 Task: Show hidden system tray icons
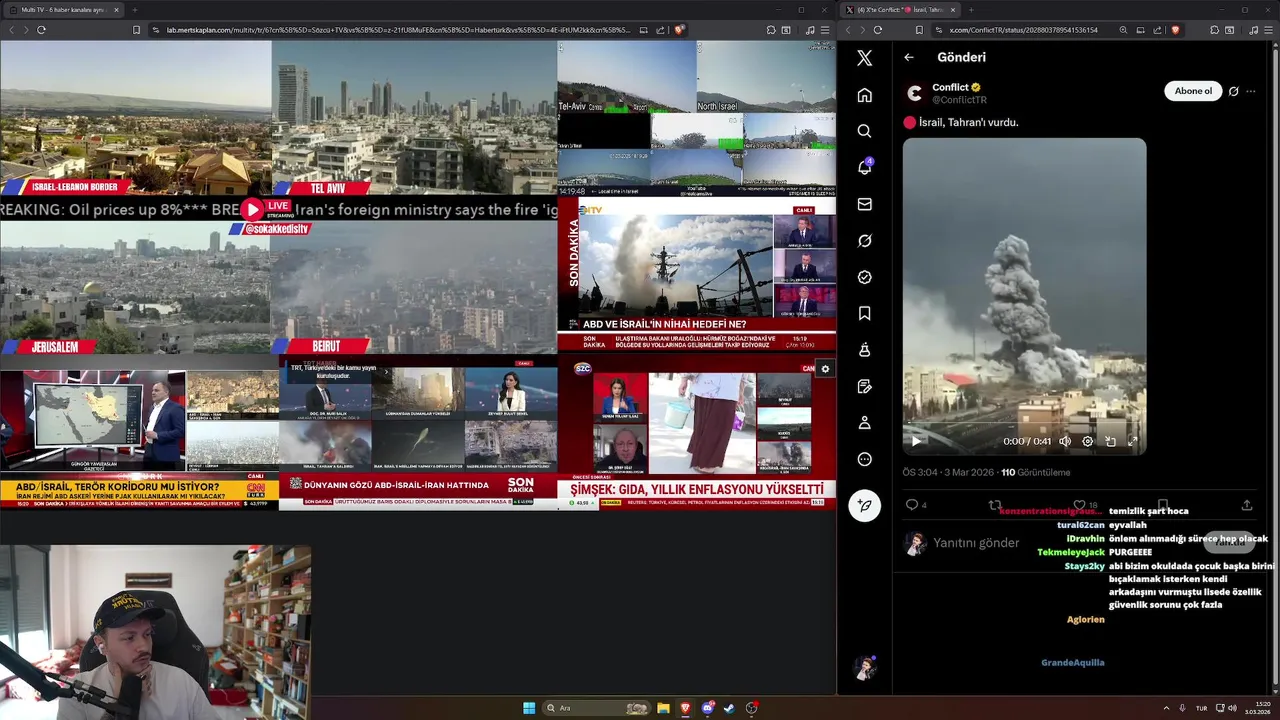click(1166, 708)
